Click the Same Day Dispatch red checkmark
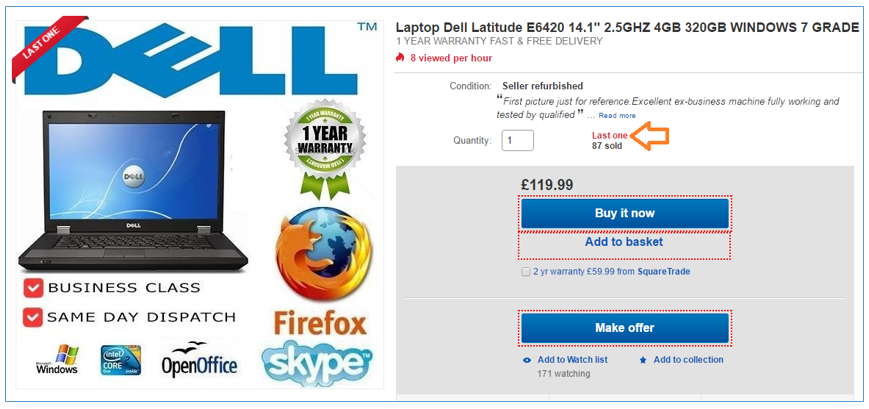 tap(33, 317)
